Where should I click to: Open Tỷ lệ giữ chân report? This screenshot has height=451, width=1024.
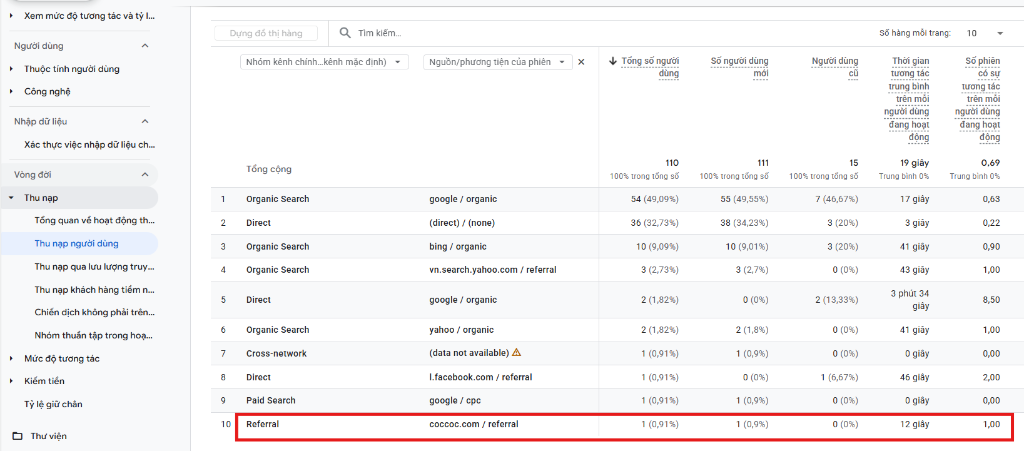pyautogui.click(x=53, y=404)
